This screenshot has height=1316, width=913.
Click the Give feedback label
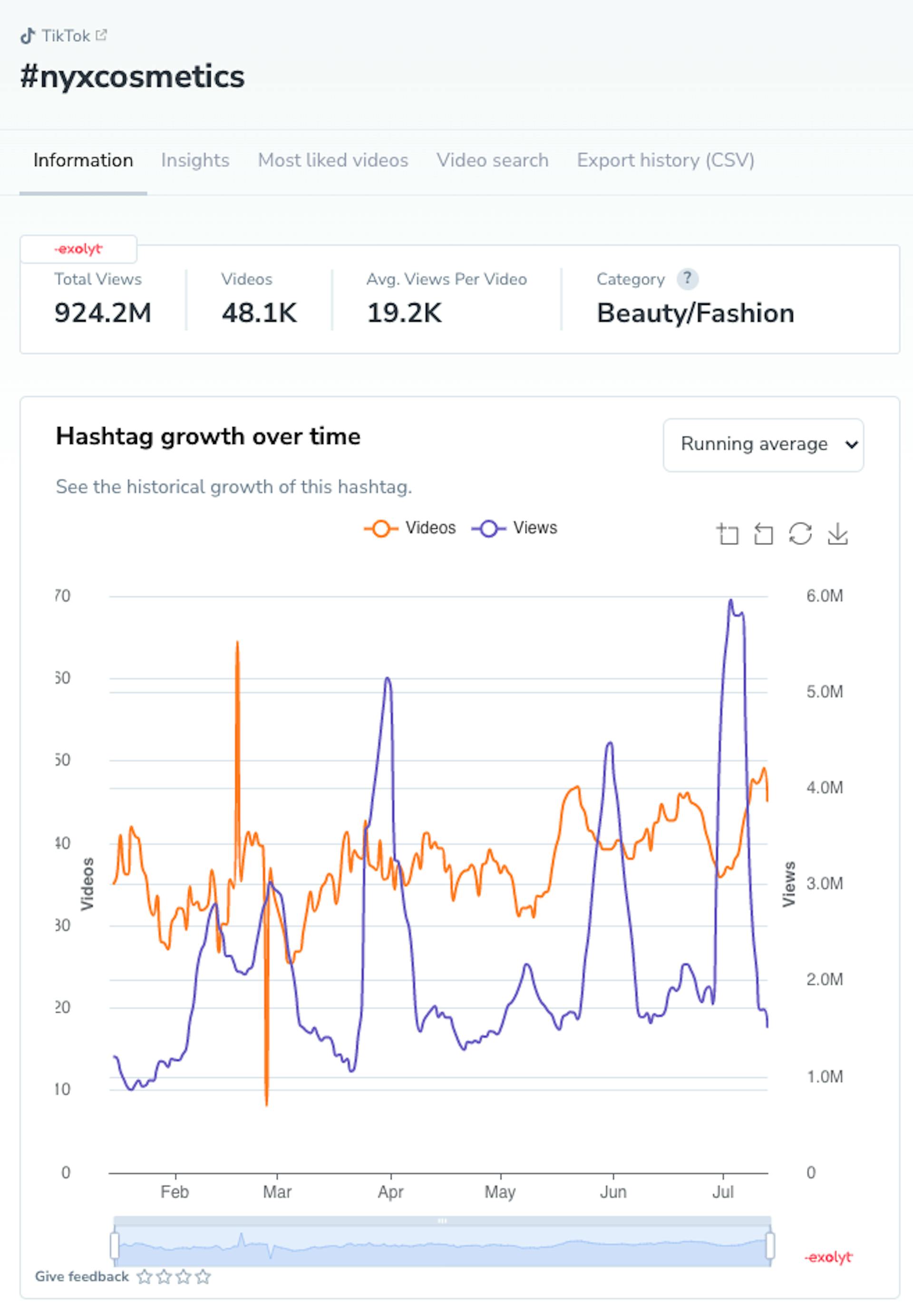(x=82, y=1277)
